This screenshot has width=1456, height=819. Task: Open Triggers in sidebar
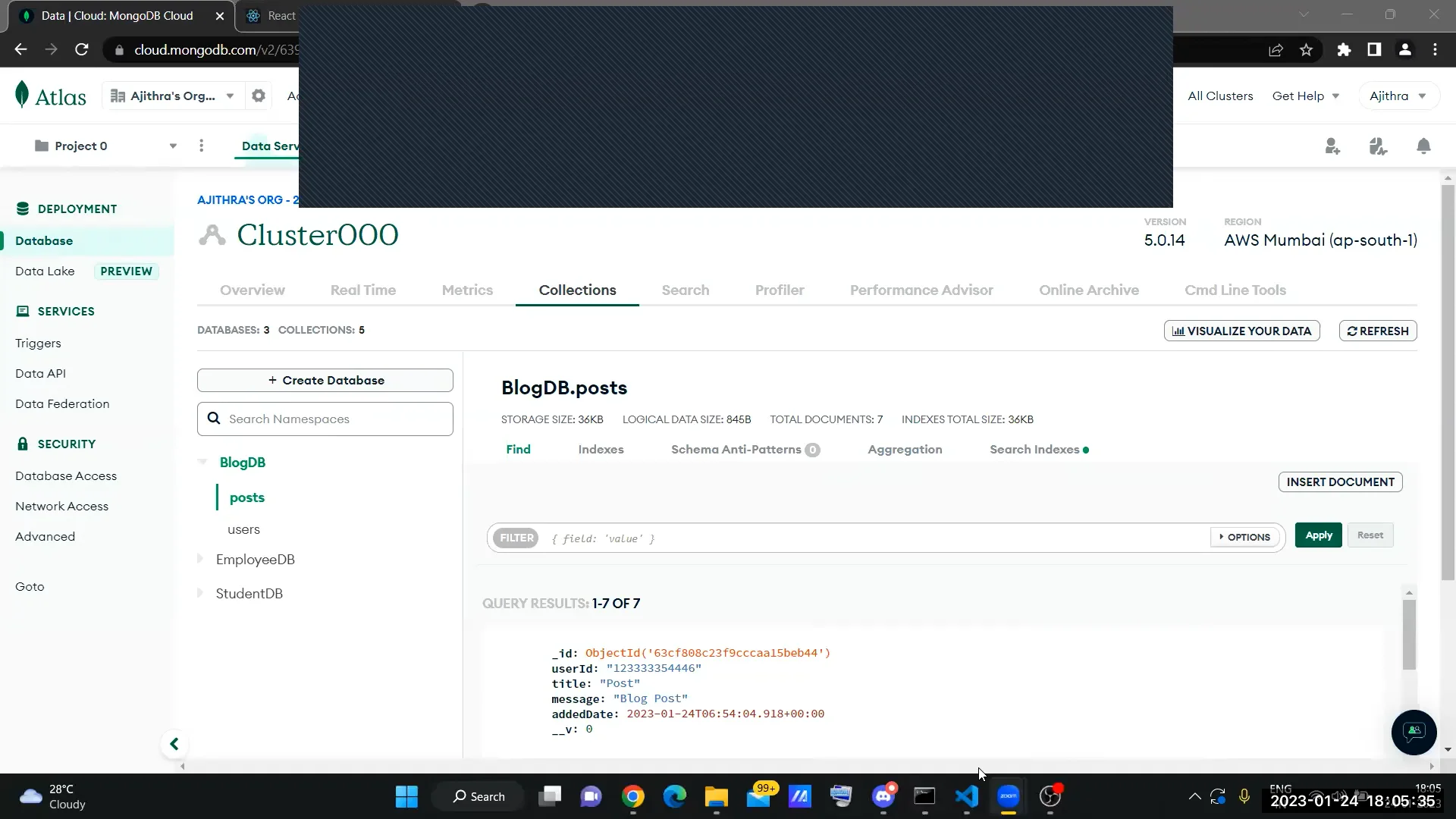(38, 343)
